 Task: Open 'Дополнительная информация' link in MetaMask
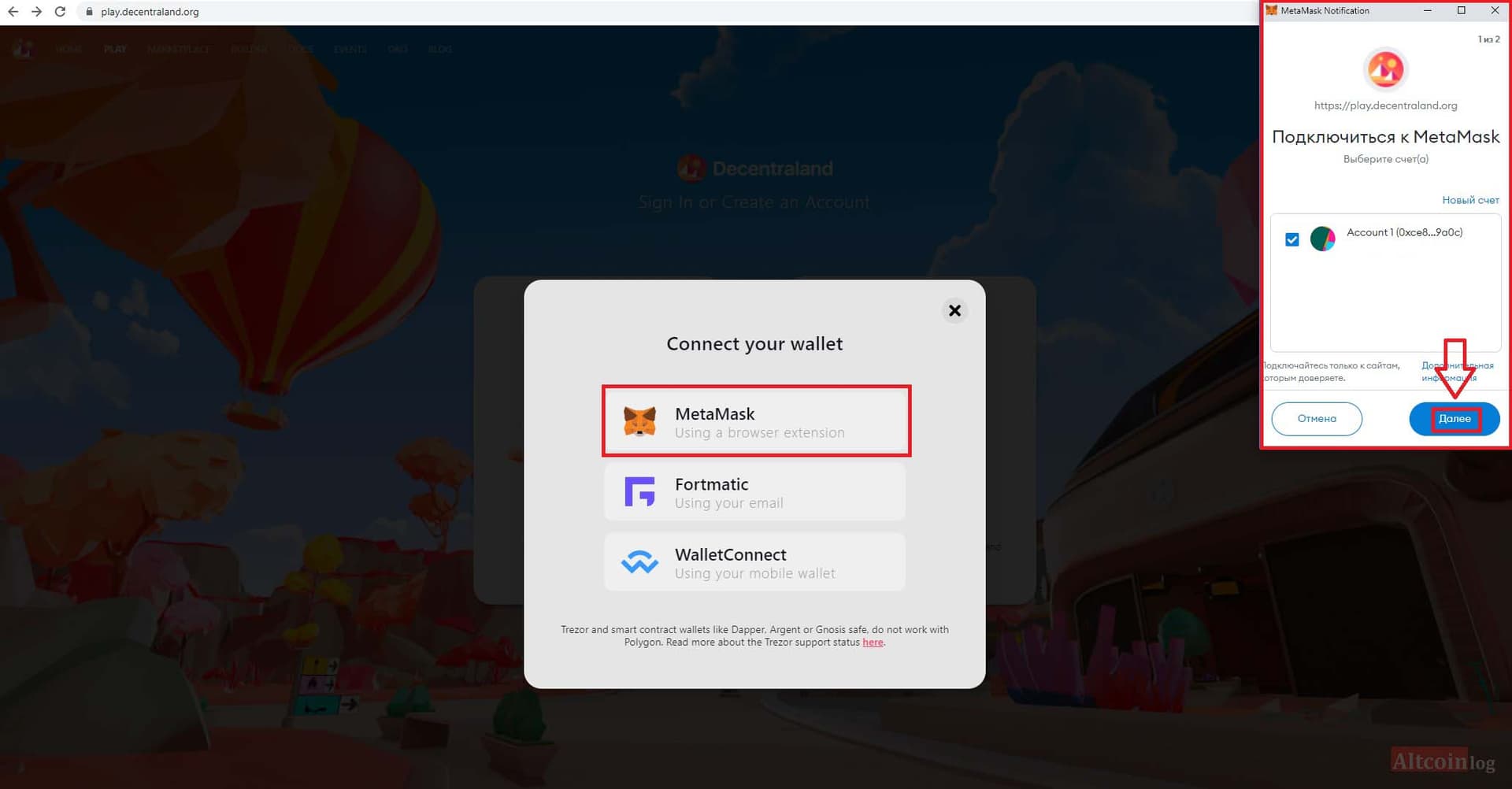coord(1457,372)
